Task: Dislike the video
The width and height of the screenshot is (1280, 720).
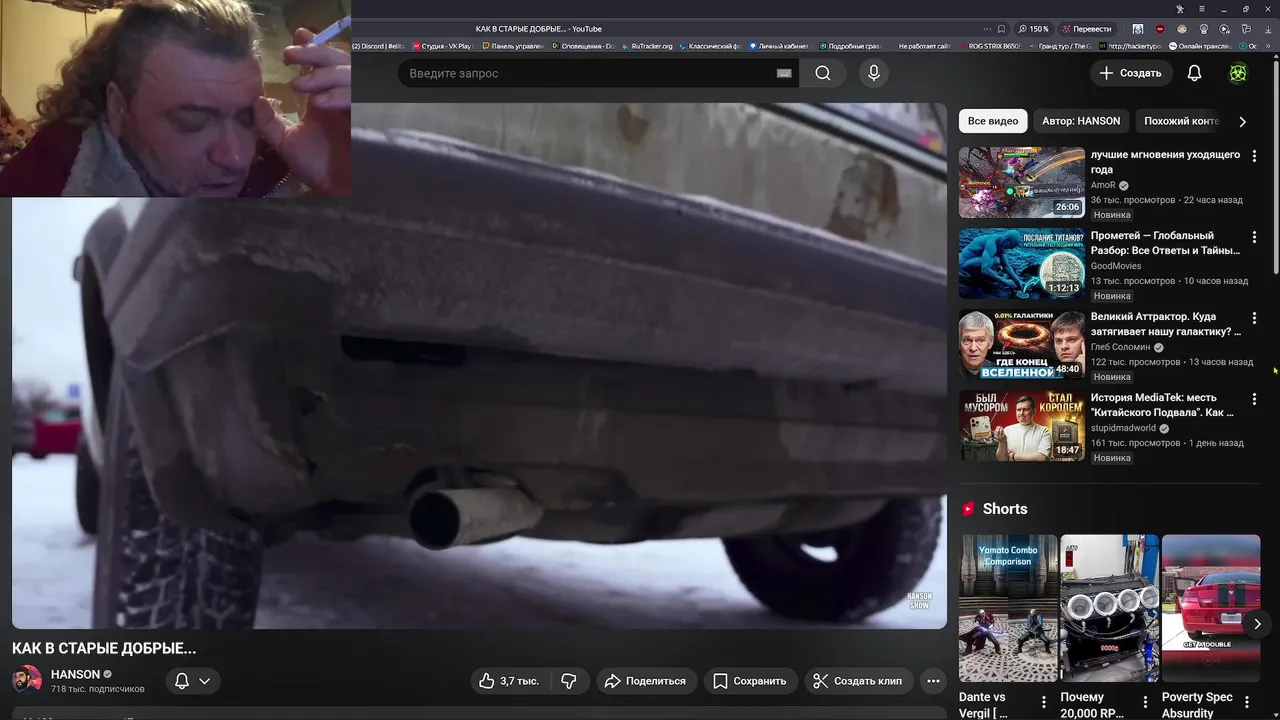Action: 569,681
